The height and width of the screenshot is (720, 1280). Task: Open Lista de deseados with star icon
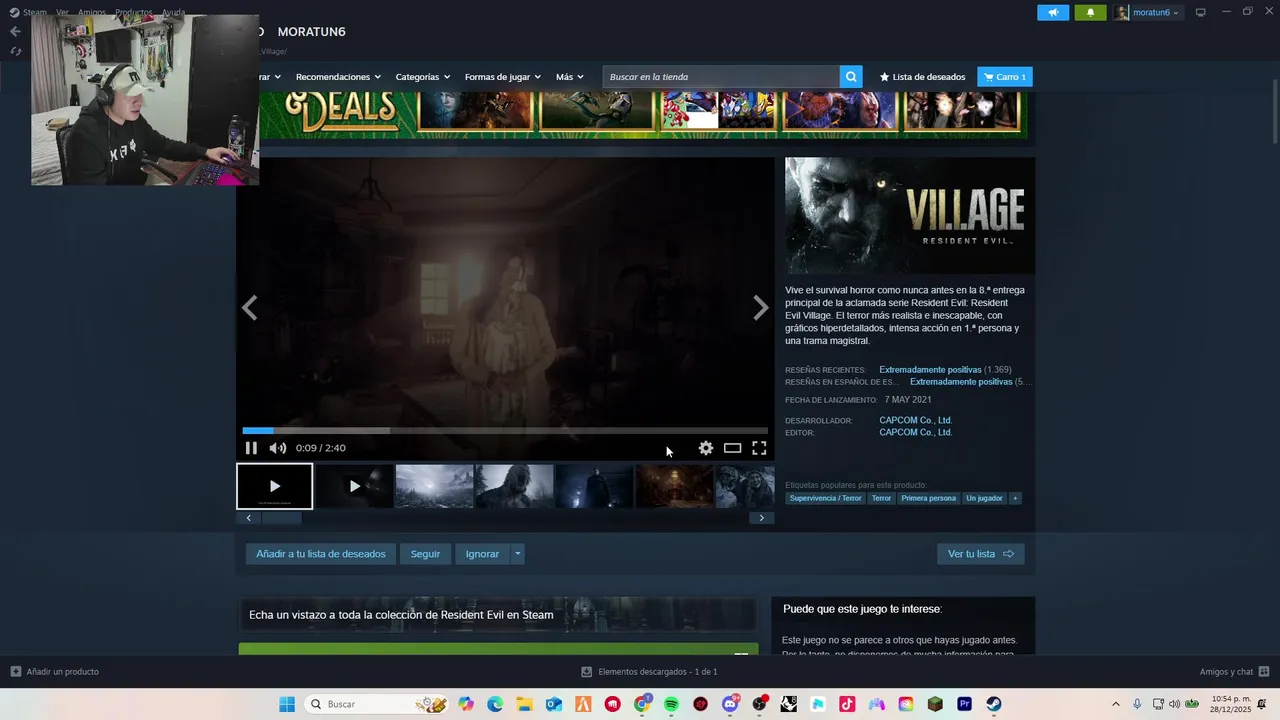[x=922, y=77]
